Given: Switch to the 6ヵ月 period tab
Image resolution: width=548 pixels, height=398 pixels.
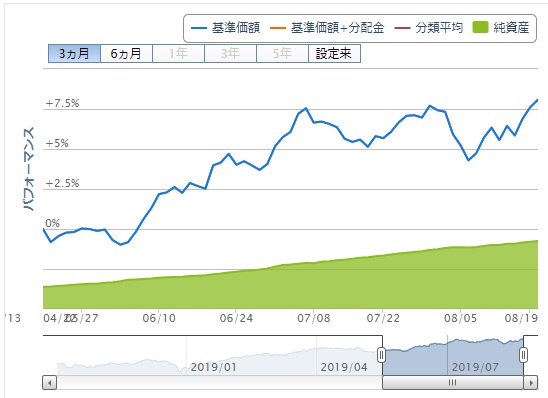Looking at the screenshot, I should pos(126,53).
